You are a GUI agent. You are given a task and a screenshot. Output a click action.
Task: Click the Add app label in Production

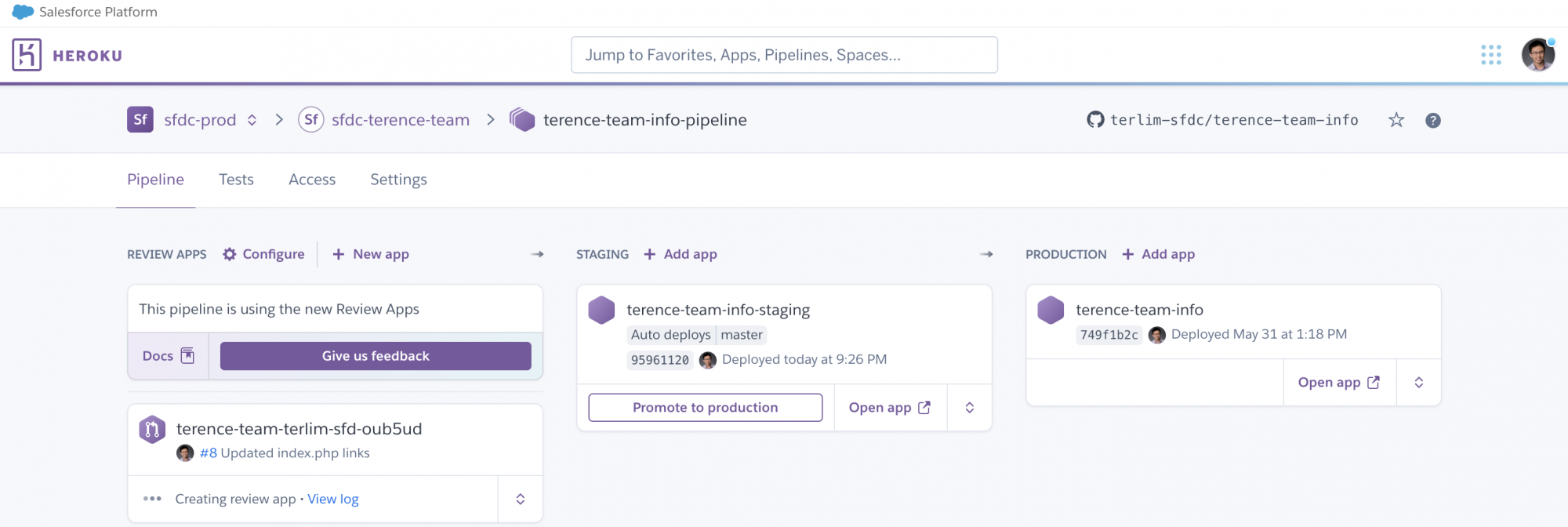[1169, 254]
